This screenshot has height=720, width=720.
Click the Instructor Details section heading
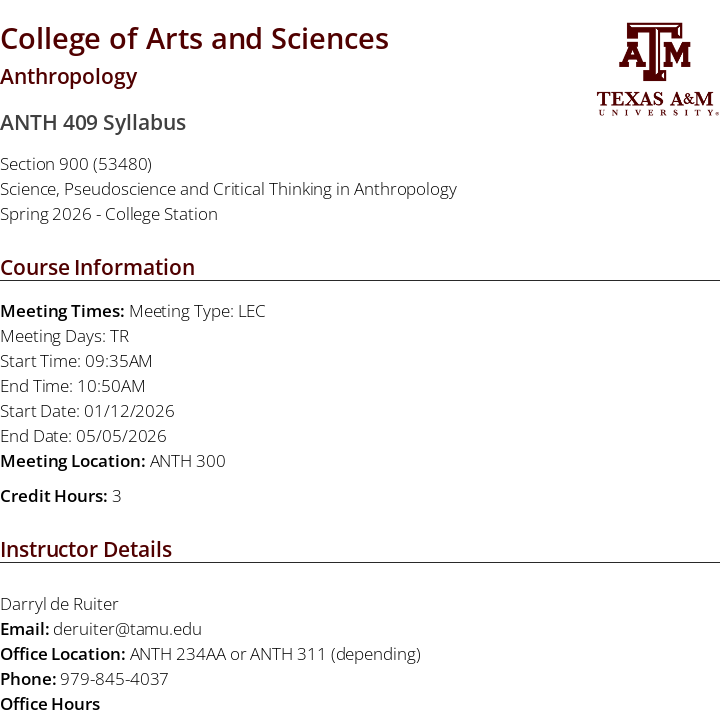(86, 549)
